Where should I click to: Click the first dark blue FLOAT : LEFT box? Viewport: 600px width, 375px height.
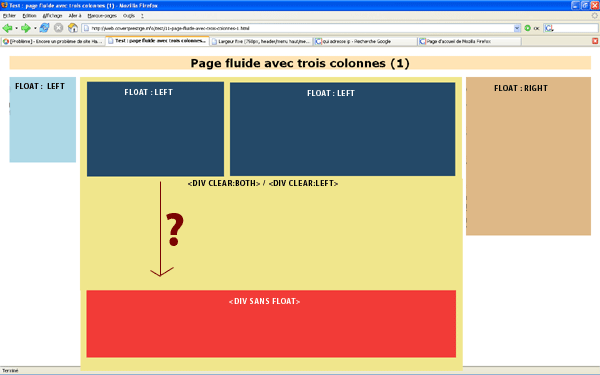pyautogui.click(x=155, y=129)
